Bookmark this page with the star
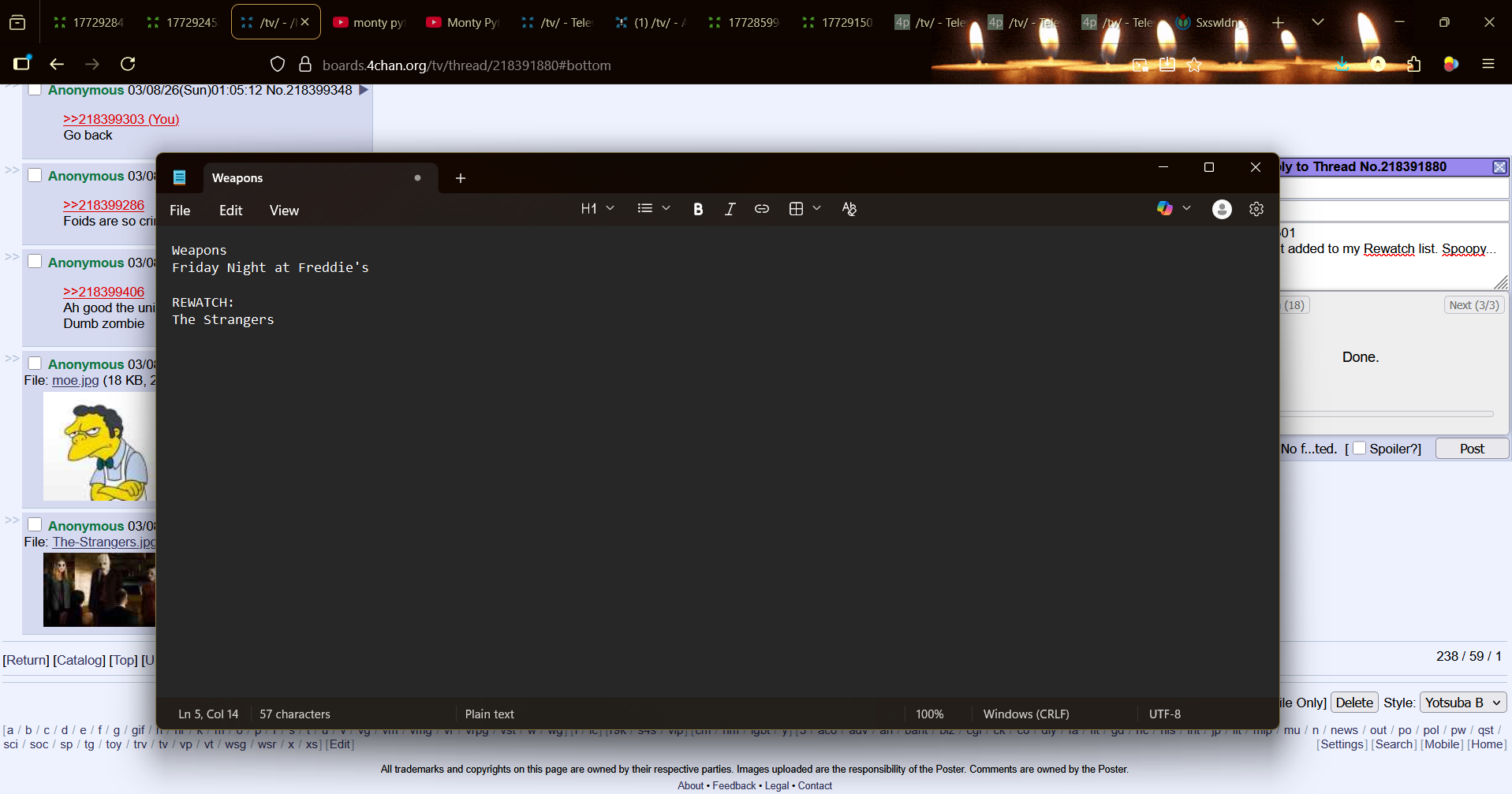The width and height of the screenshot is (1512, 794). (x=1194, y=65)
